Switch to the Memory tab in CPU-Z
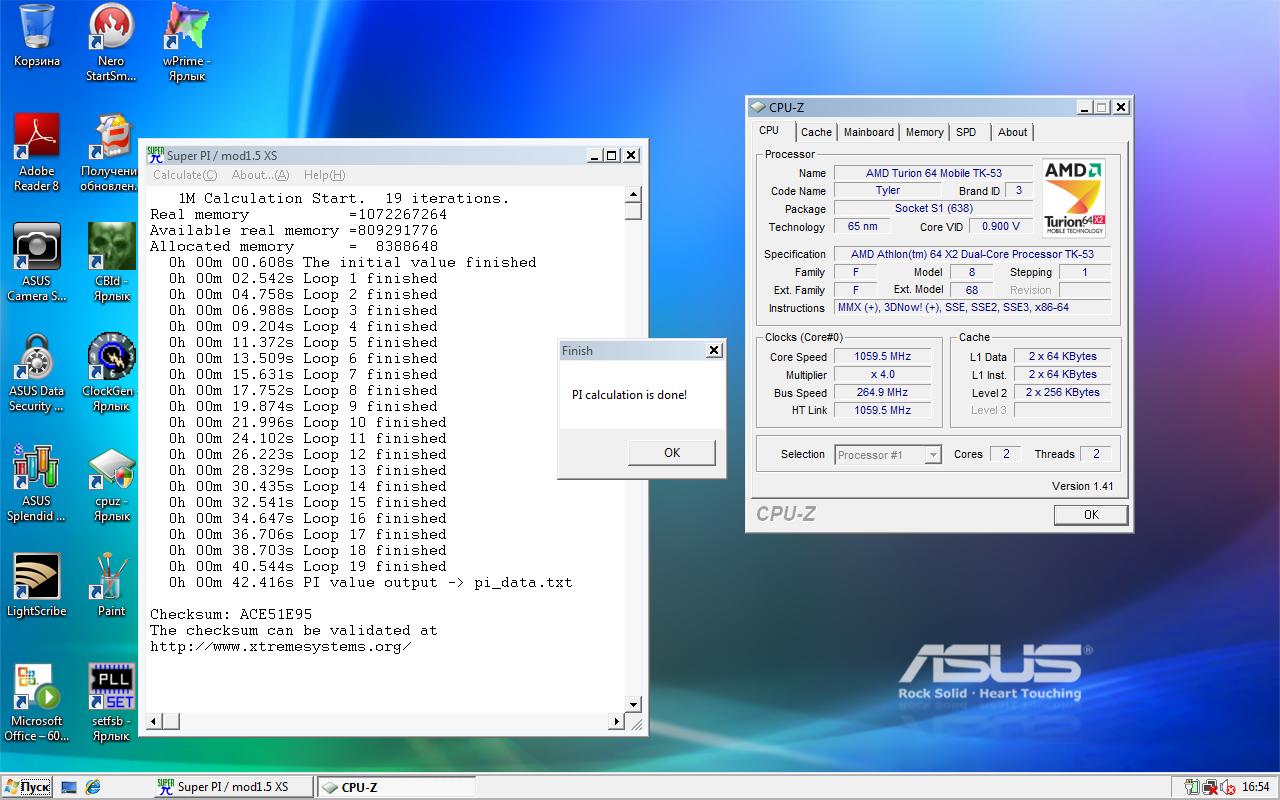The width and height of the screenshot is (1280, 800). (924, 132)
